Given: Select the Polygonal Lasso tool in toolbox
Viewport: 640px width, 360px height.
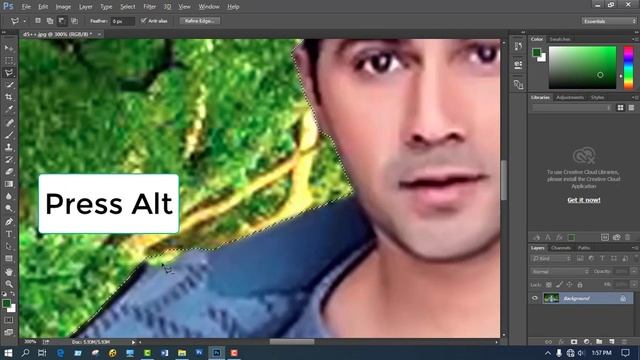Looking at the screenshot, I should pyautogui.click(x=9, y=73).
